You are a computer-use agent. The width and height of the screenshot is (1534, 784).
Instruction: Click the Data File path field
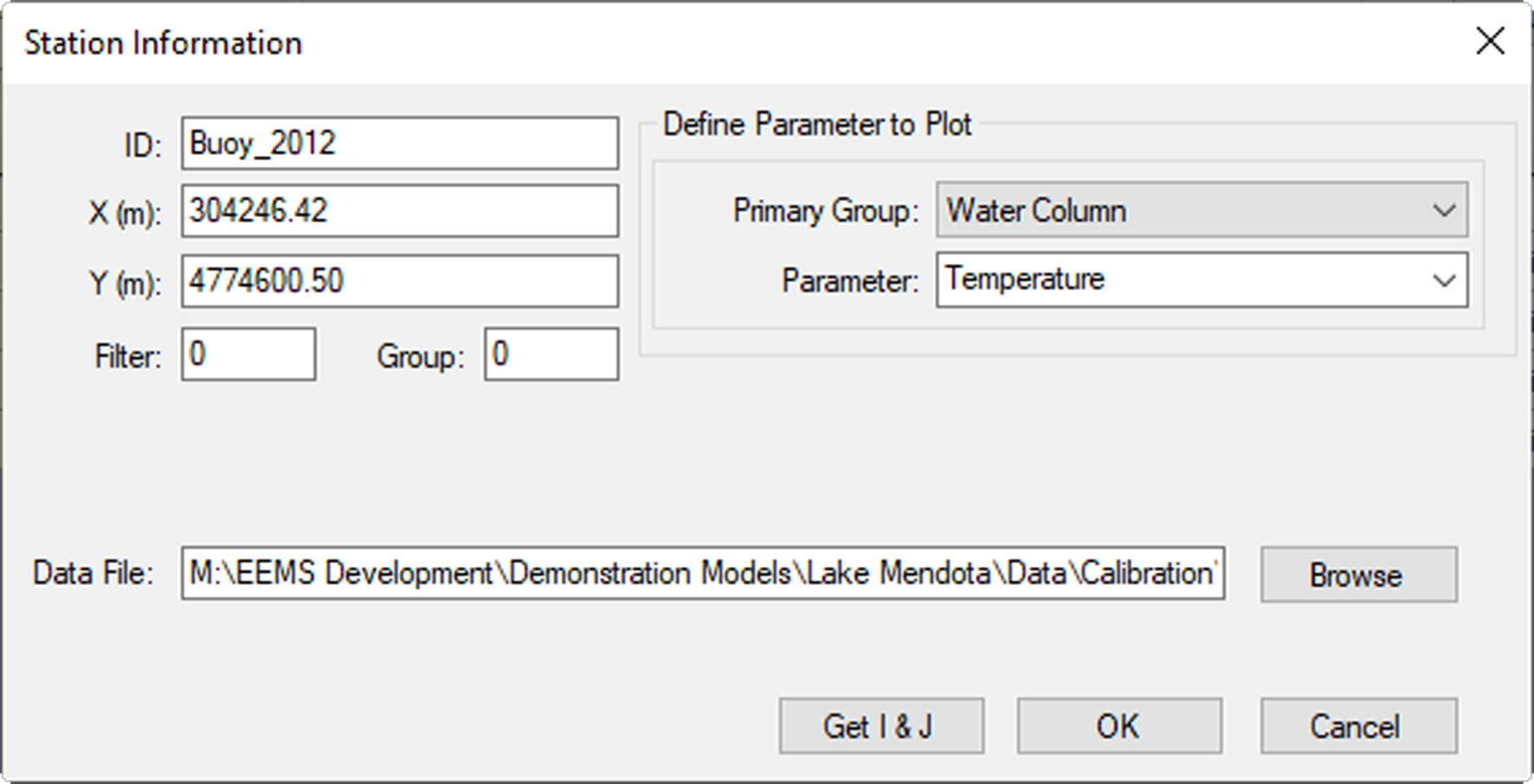(702, 574)
